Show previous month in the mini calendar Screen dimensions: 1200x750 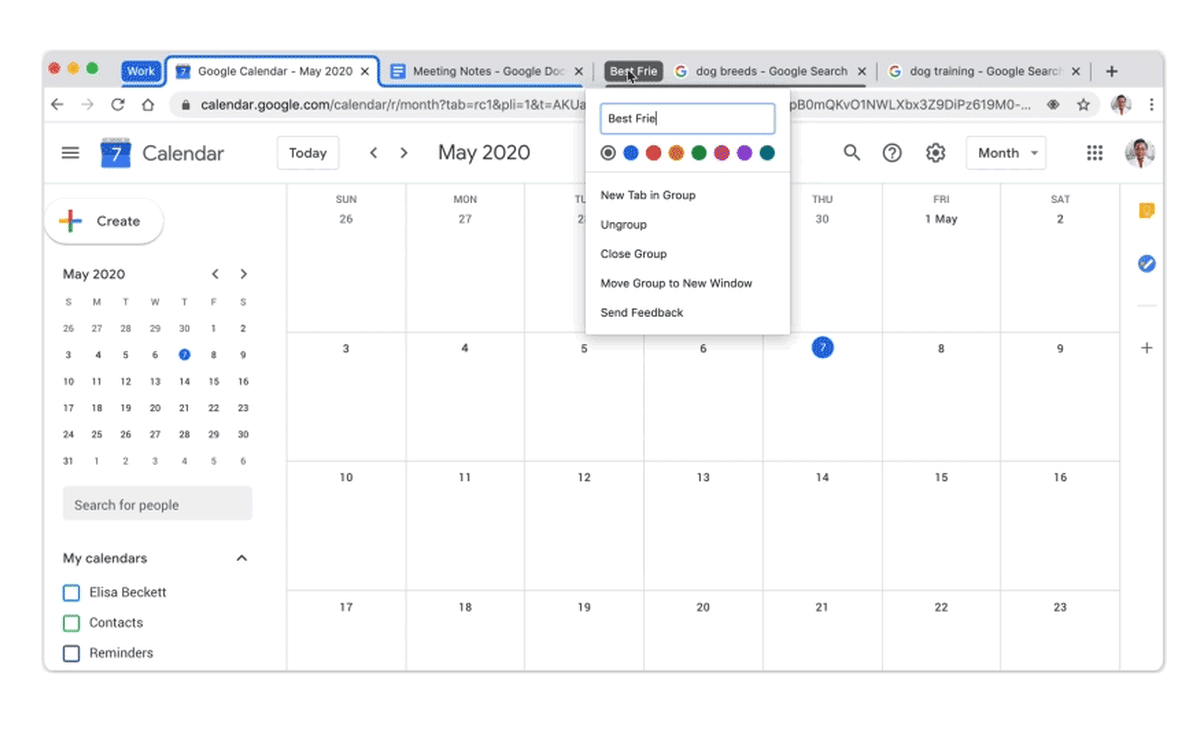tap(215, 274)
